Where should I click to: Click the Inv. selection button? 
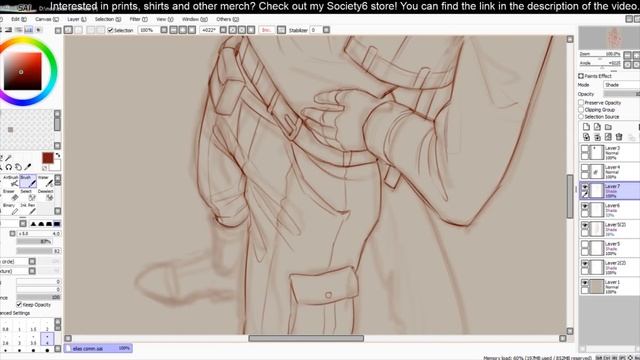coord(266,30)
